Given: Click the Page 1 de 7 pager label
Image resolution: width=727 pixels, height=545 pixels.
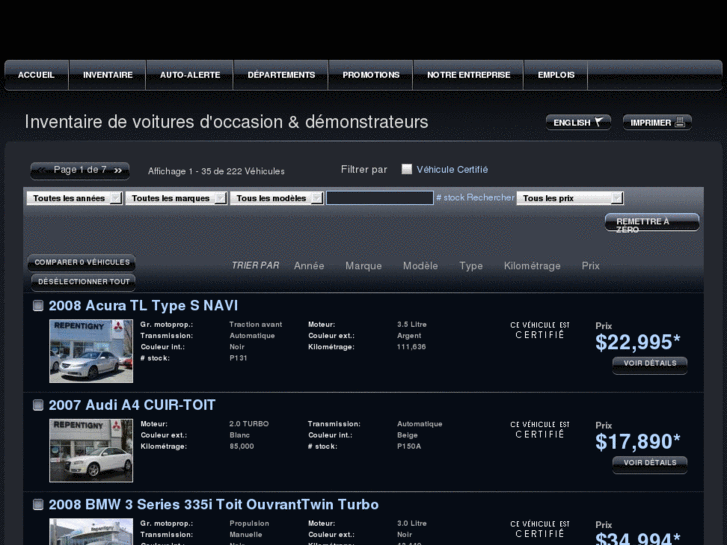Looking at the screenshot, I should point(80,170).
